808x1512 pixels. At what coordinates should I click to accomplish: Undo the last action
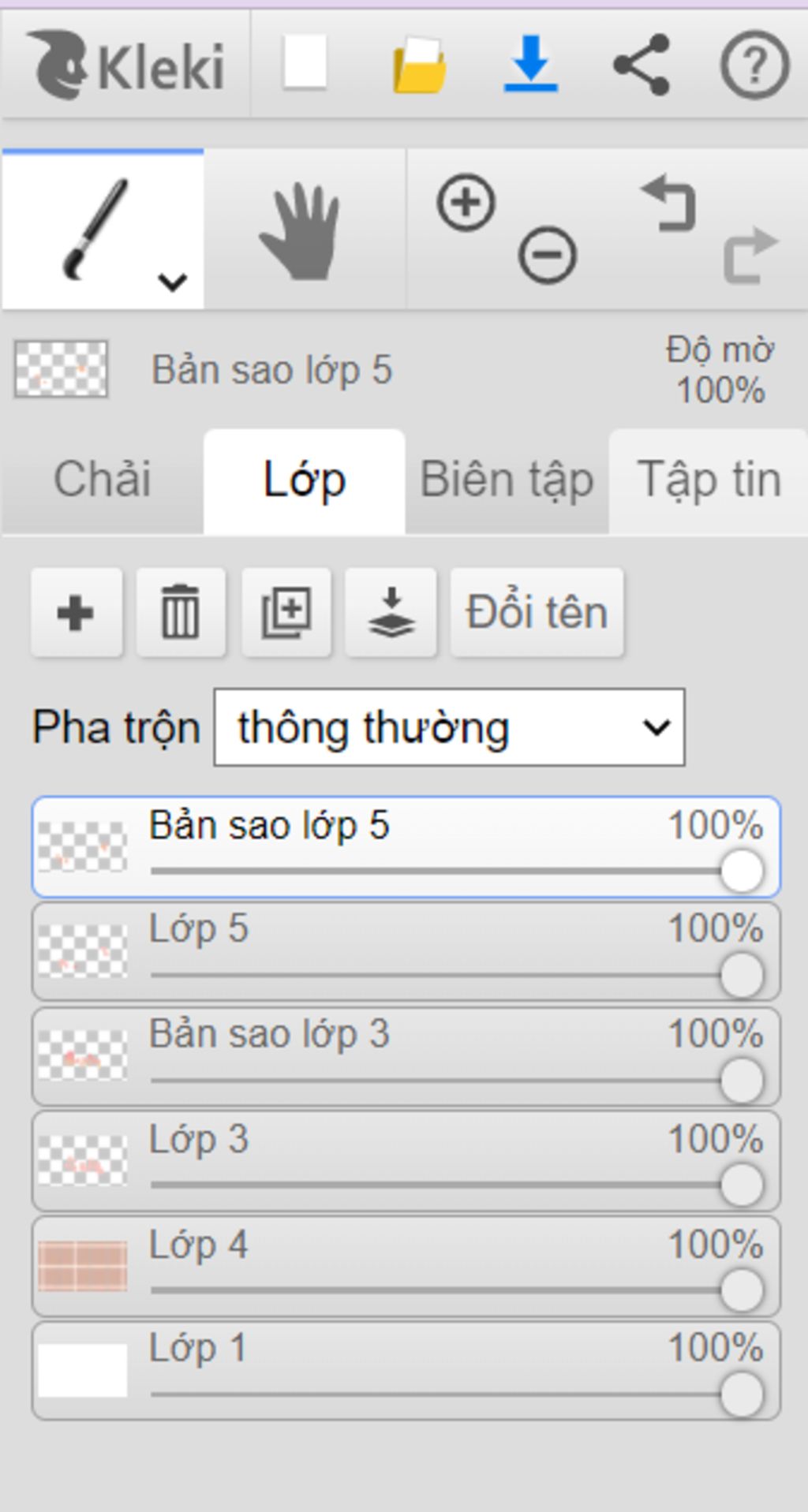669,203
